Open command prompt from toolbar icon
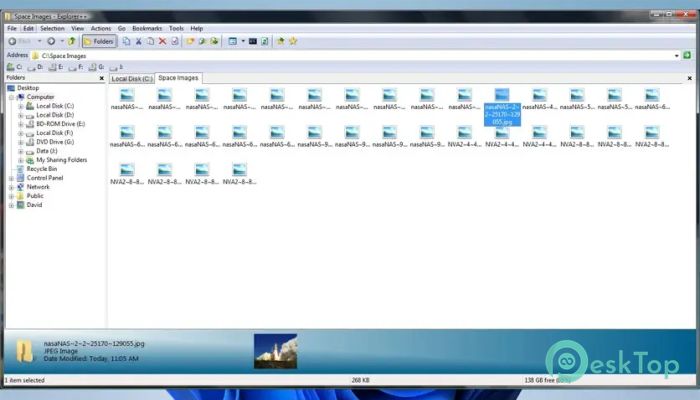Screen dimensions: 700x400 [x=253, y=41]
